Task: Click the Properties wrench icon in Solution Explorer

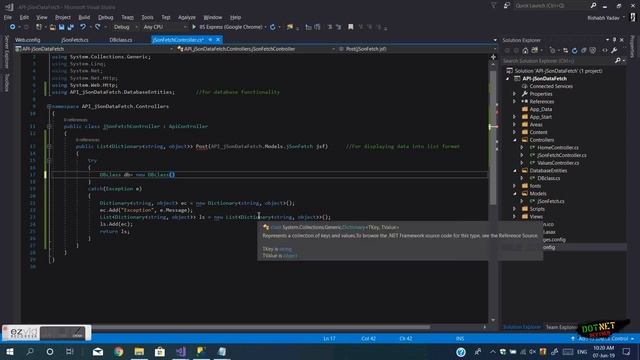Action: [614, 51]
